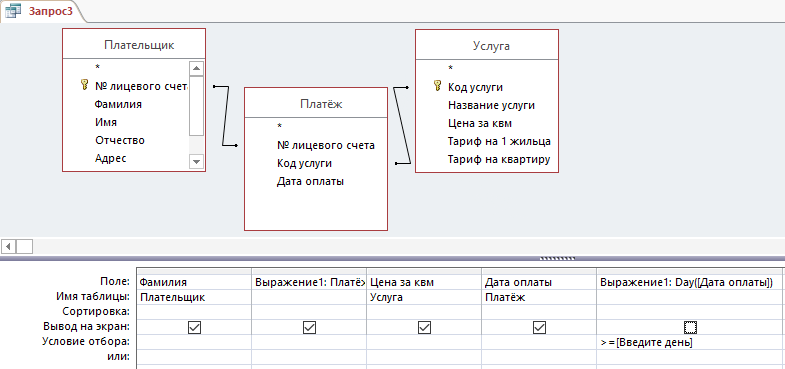Select Цена за квм field in Услуга table
Viewport: 785px width, 369px height.
(x=480, y=123)
